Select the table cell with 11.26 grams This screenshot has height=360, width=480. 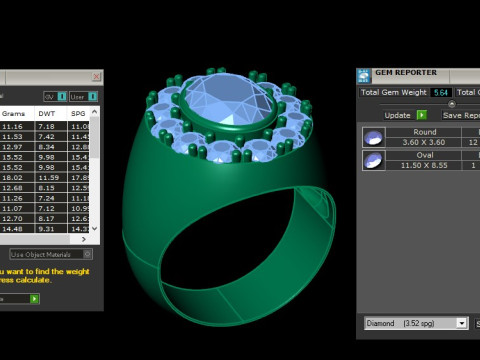click(x=17, y=198)
